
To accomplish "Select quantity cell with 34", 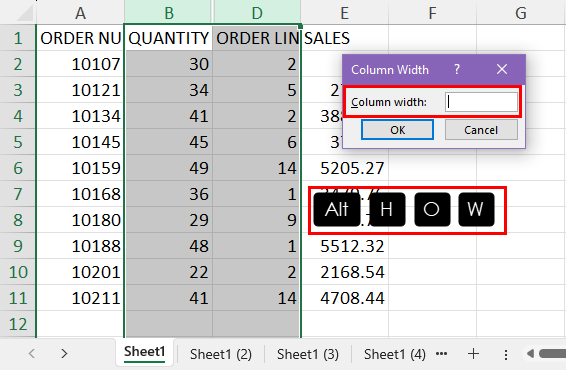I will 169,90.
